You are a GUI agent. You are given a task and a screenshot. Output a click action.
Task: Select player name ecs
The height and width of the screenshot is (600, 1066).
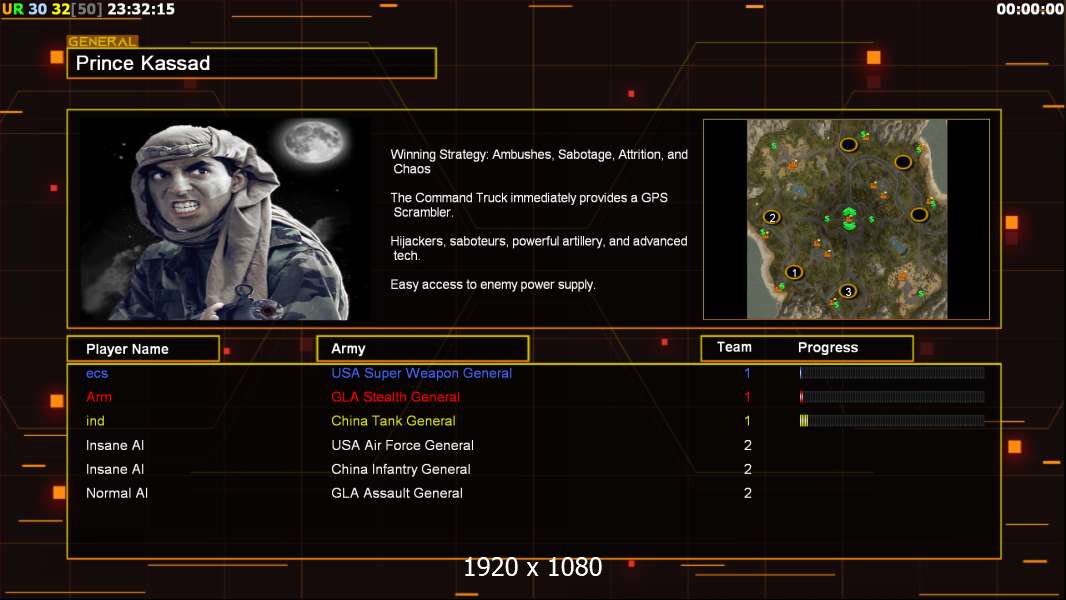97,373
